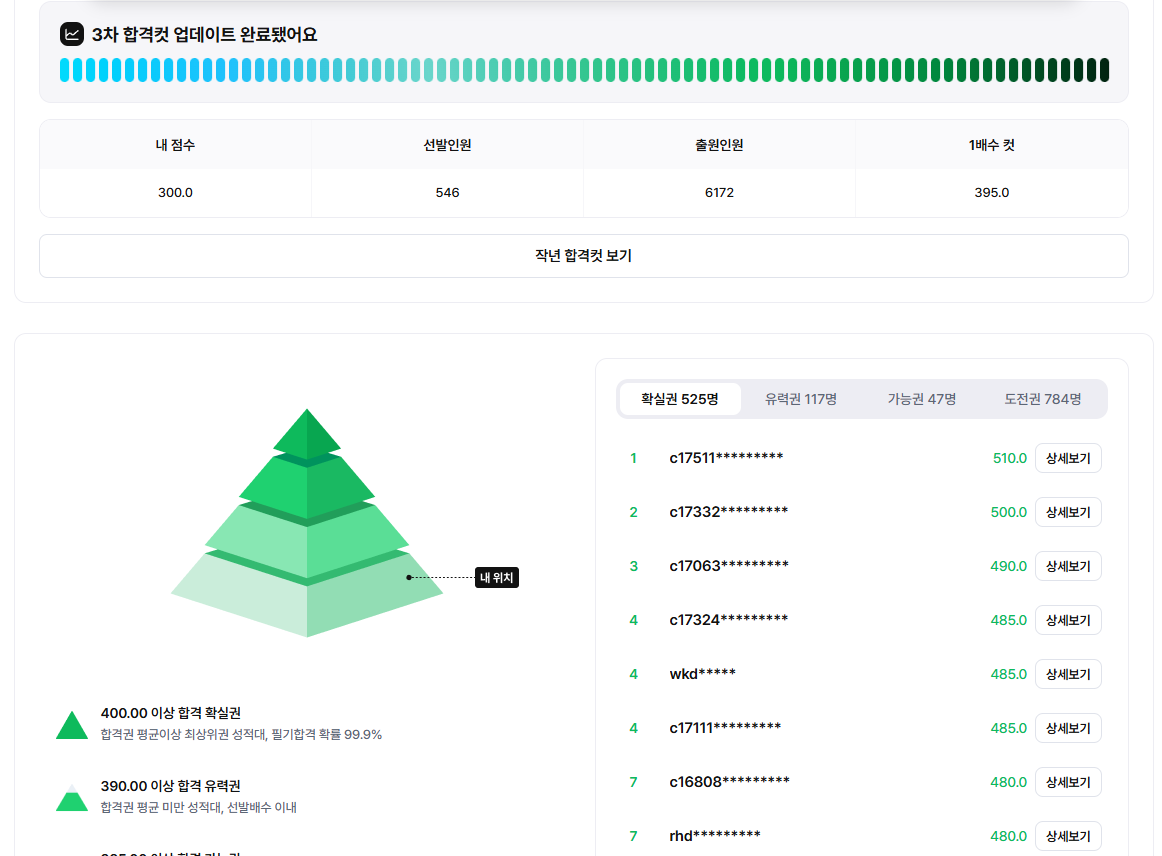
Task: Open 상세보기 for c17063*********
Action: tap(1068, 566)
